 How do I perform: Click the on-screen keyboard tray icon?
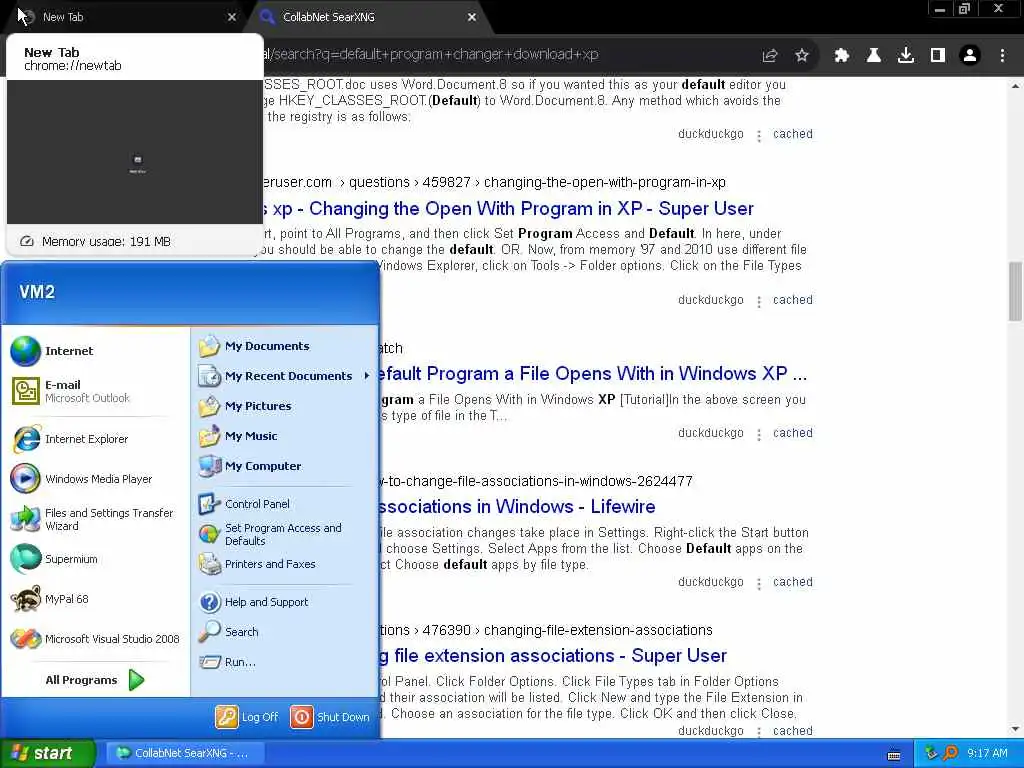pyautogui.click(x=894, y=756)
